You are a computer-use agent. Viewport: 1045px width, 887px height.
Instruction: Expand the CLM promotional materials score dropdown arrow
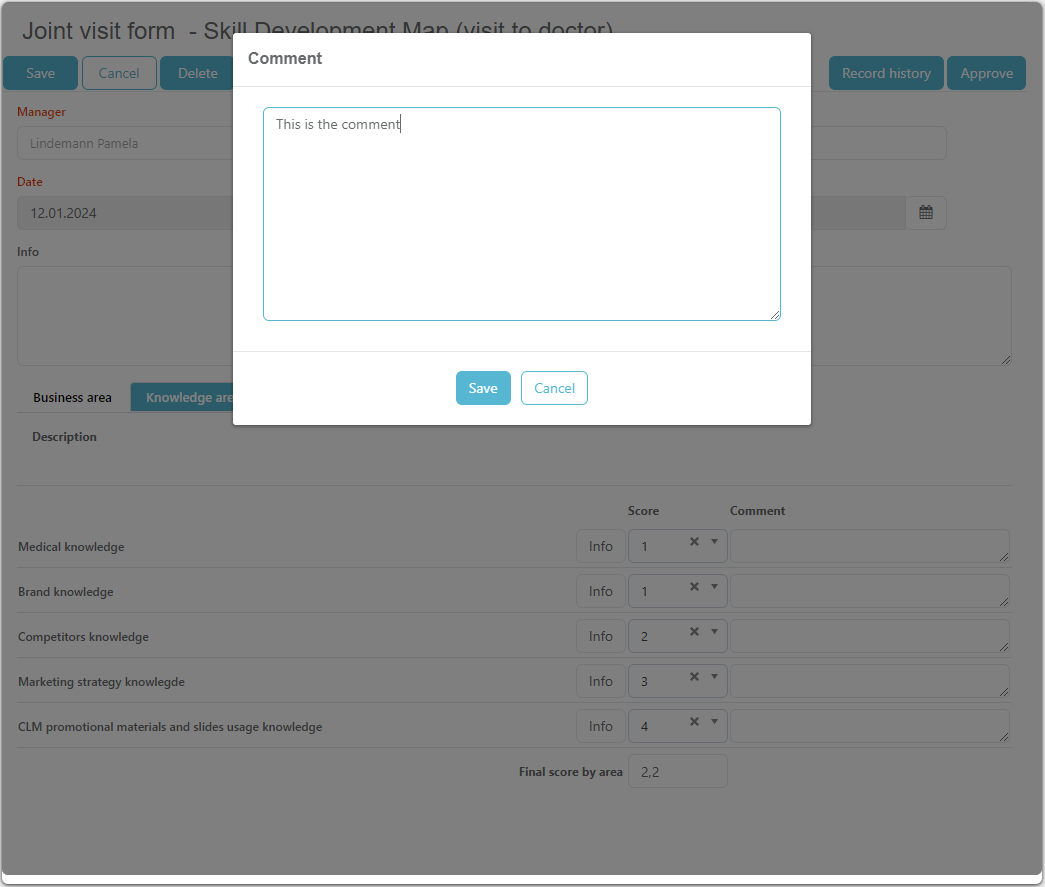(714, 722)
